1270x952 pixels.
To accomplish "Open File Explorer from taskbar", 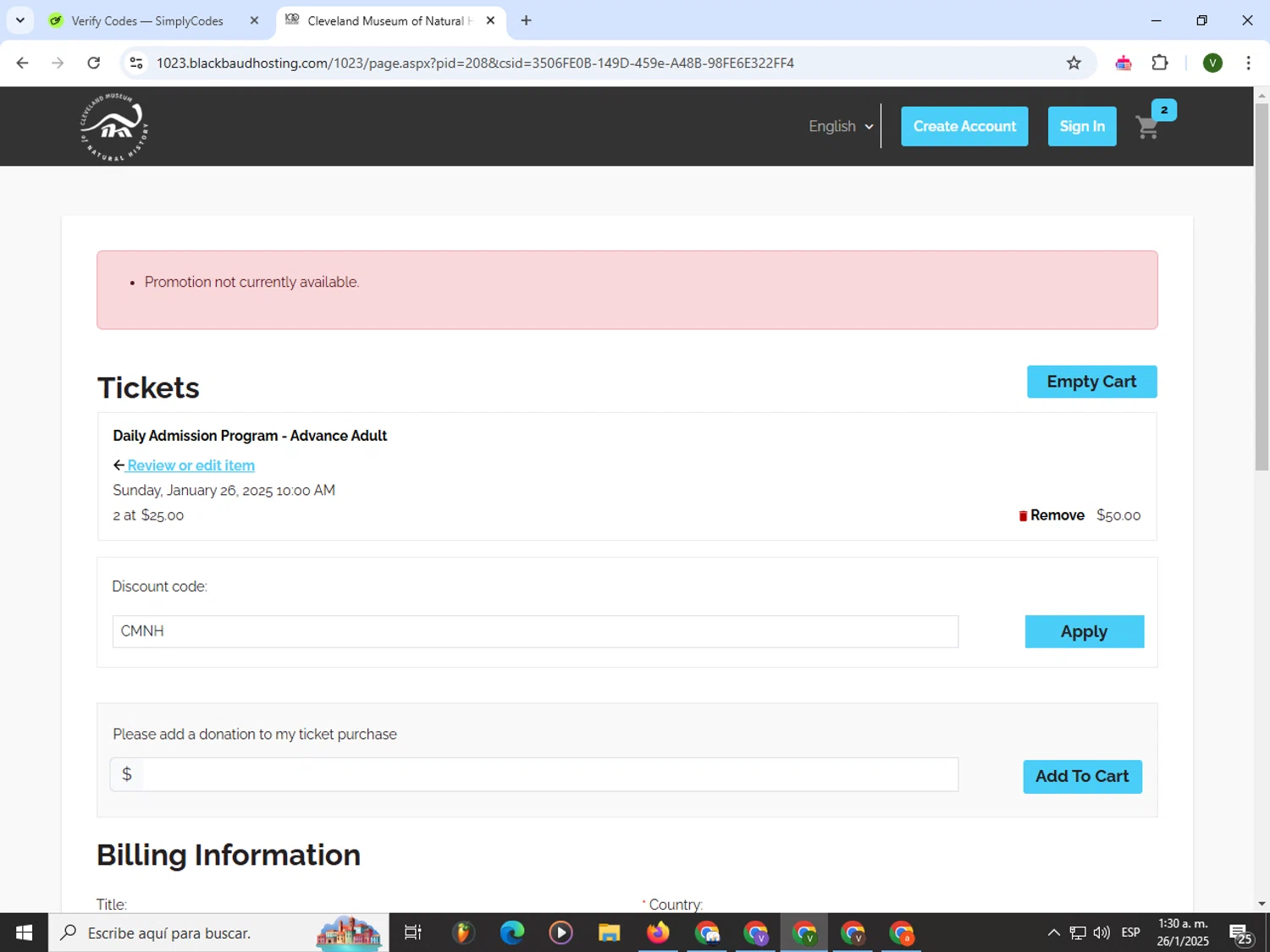I will [609, 933].
